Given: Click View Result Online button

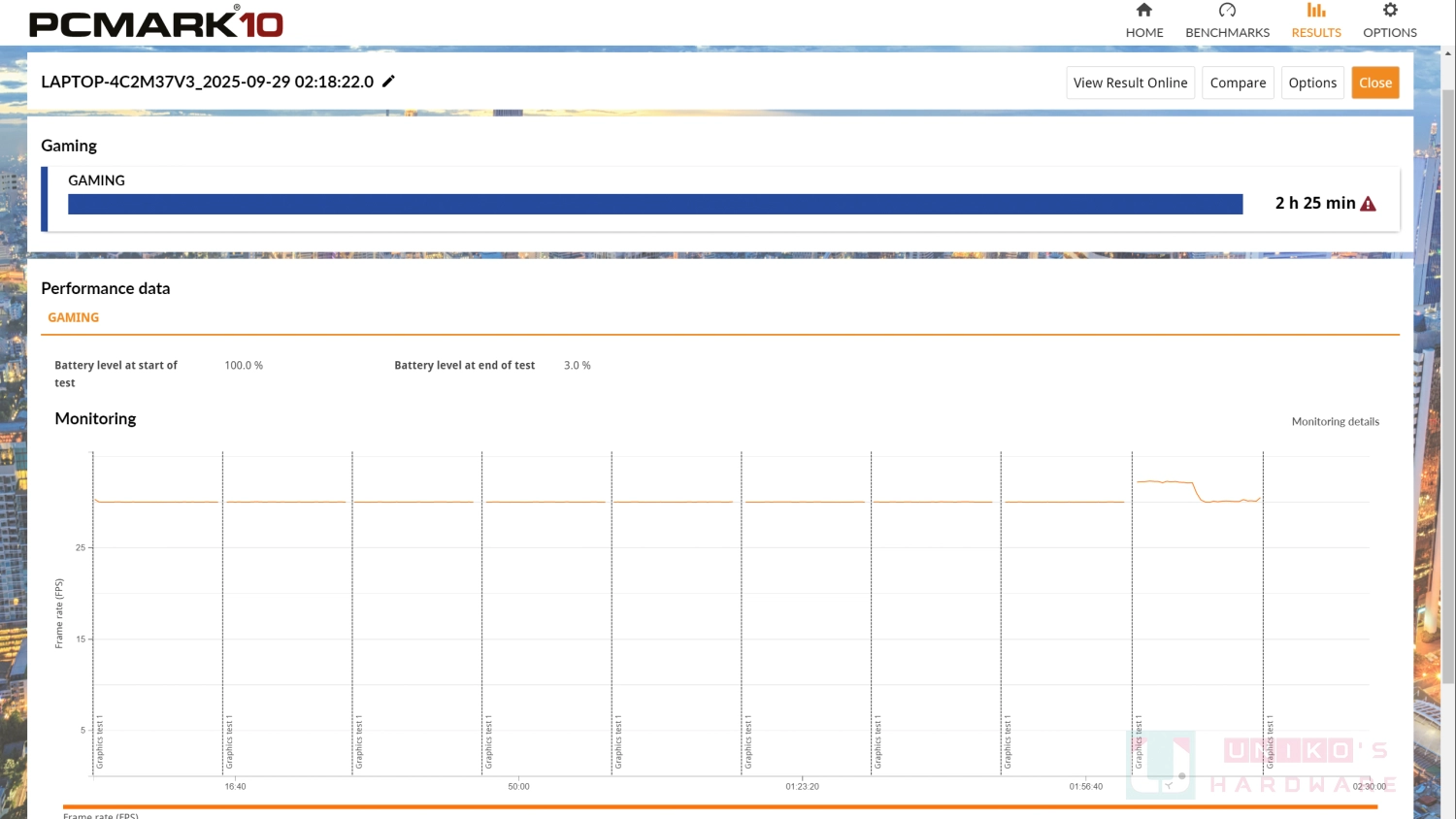Looking at the screenshot, I should (x=1130, y=82).
